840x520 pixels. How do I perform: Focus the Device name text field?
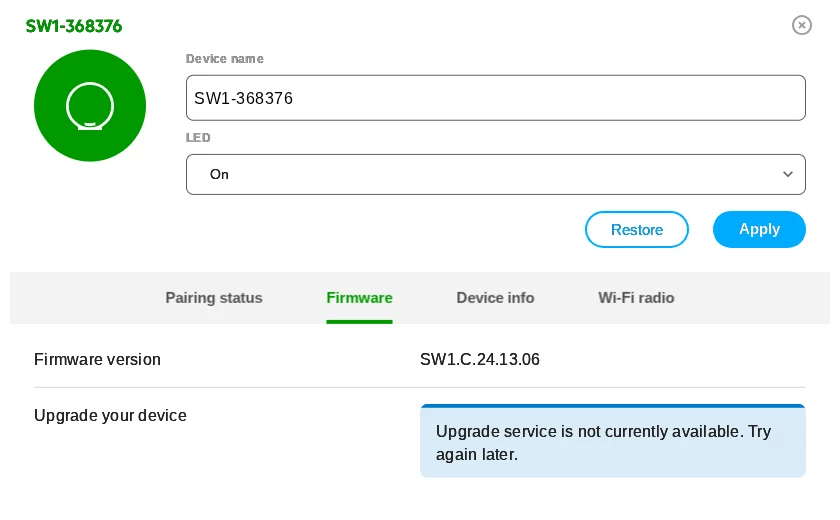click(x=495, y=98)
